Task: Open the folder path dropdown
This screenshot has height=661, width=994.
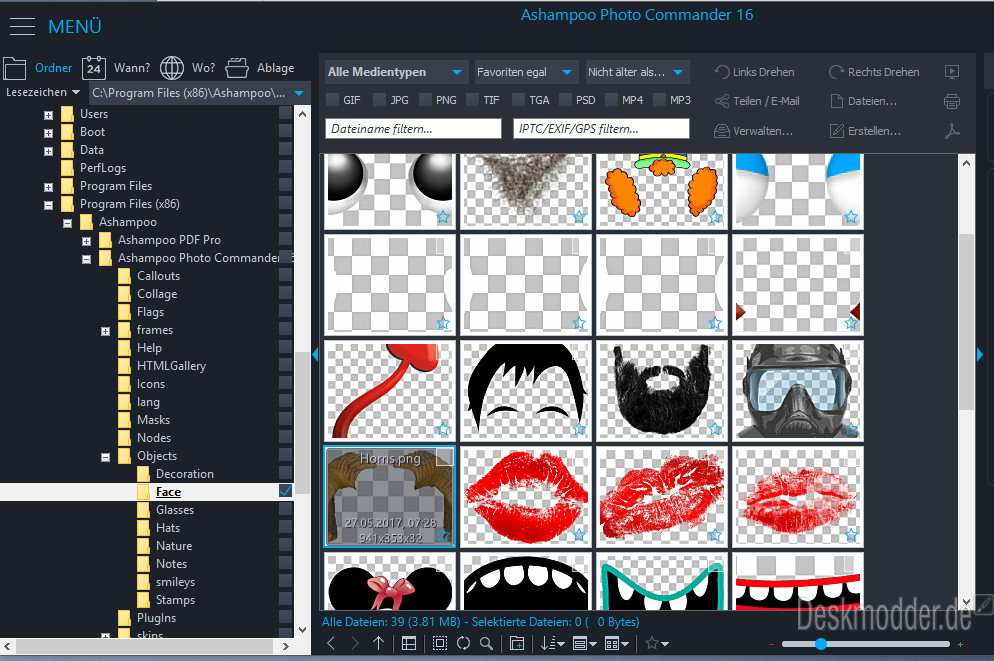Action: pyautogui.click(x=299, y=93)
